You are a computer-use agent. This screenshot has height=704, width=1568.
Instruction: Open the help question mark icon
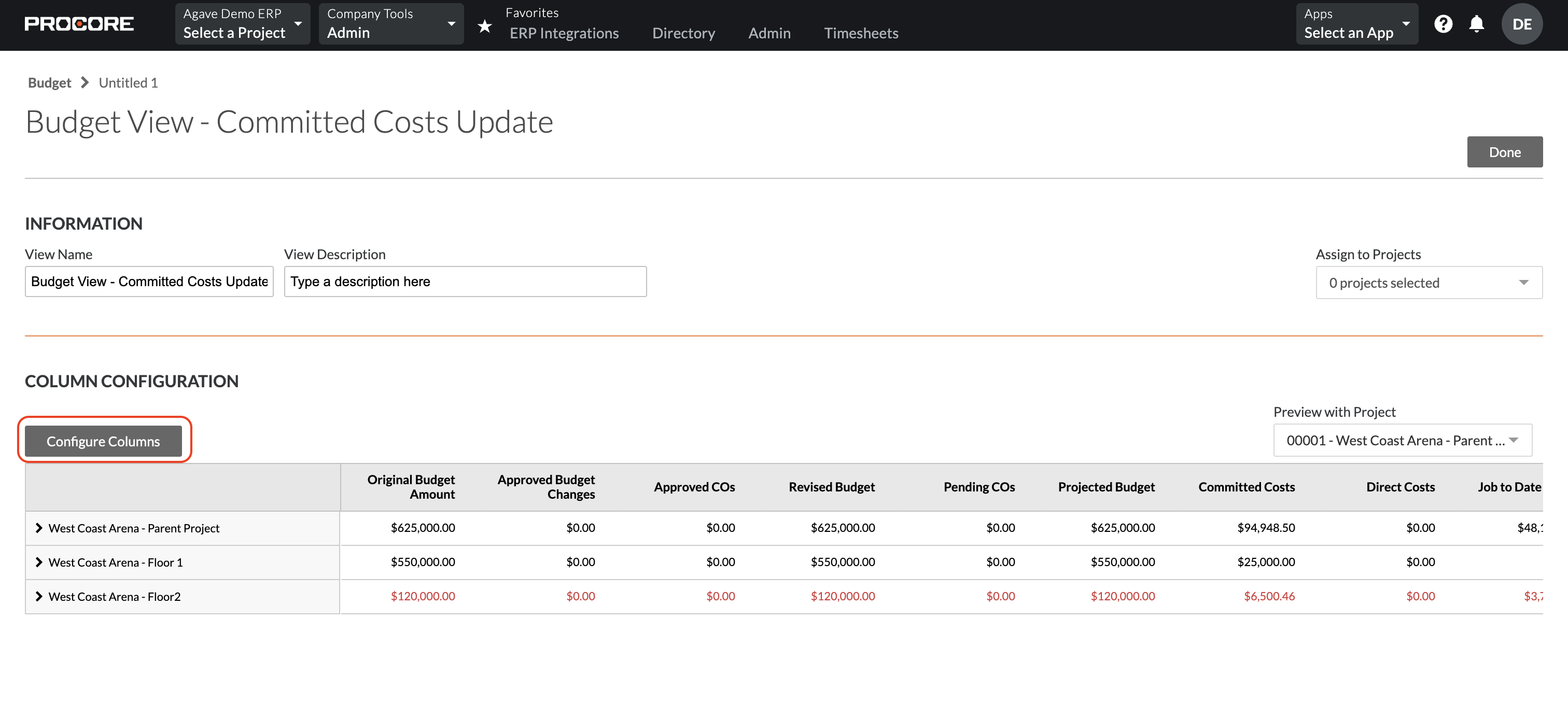[x=1443, y=24]
